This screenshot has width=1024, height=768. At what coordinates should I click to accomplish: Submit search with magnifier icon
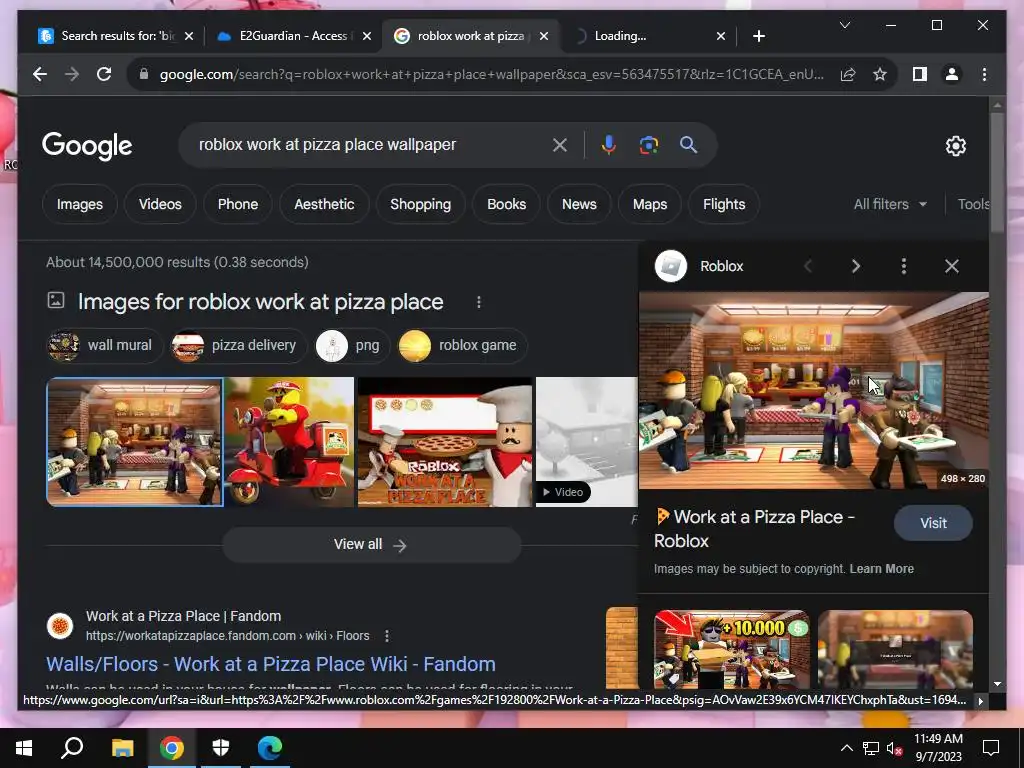click(x=688, y=145)
